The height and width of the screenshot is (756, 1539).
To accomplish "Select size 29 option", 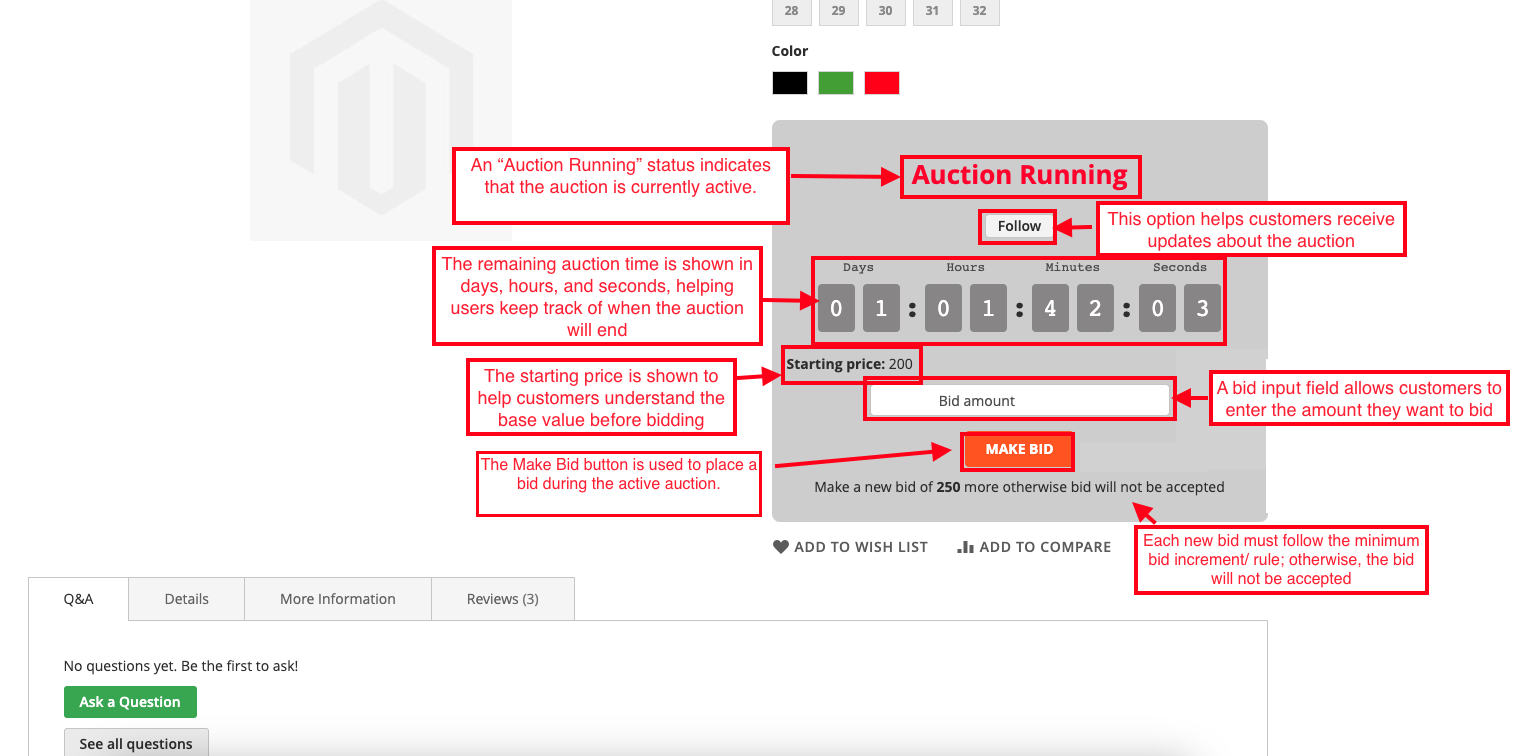I will click(838, 11).
